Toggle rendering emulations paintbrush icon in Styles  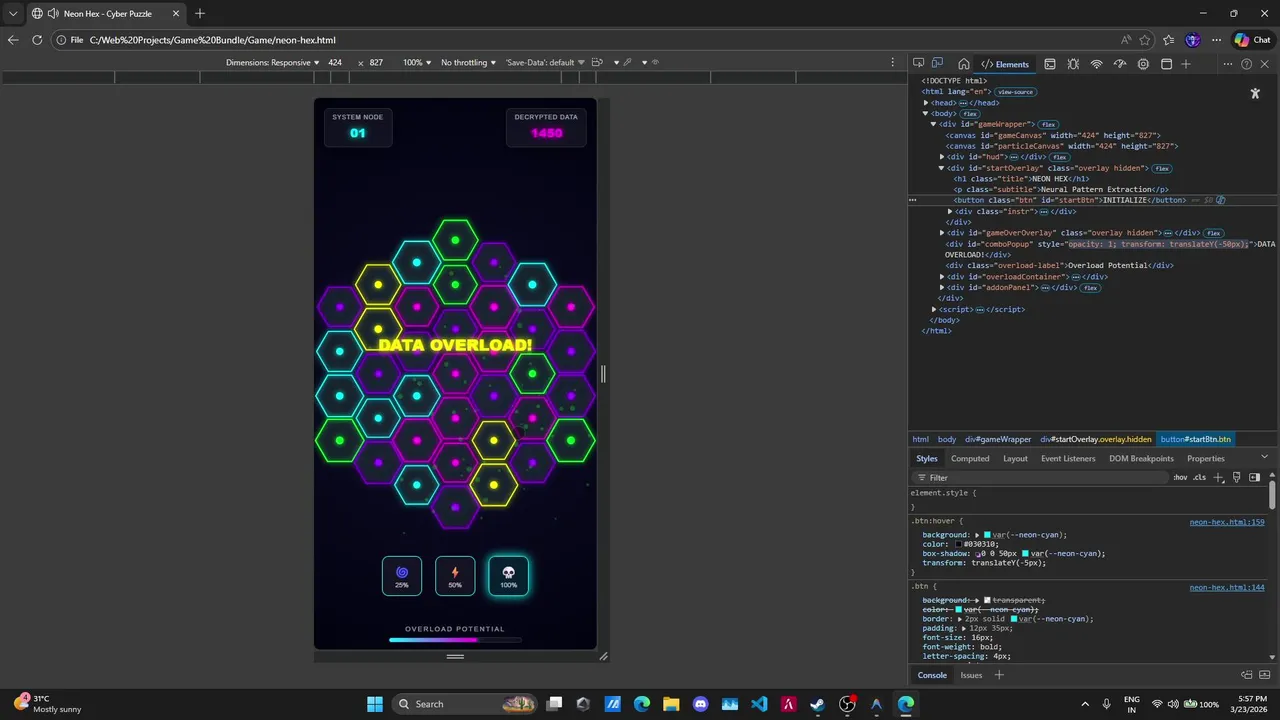coord(1236,477)
